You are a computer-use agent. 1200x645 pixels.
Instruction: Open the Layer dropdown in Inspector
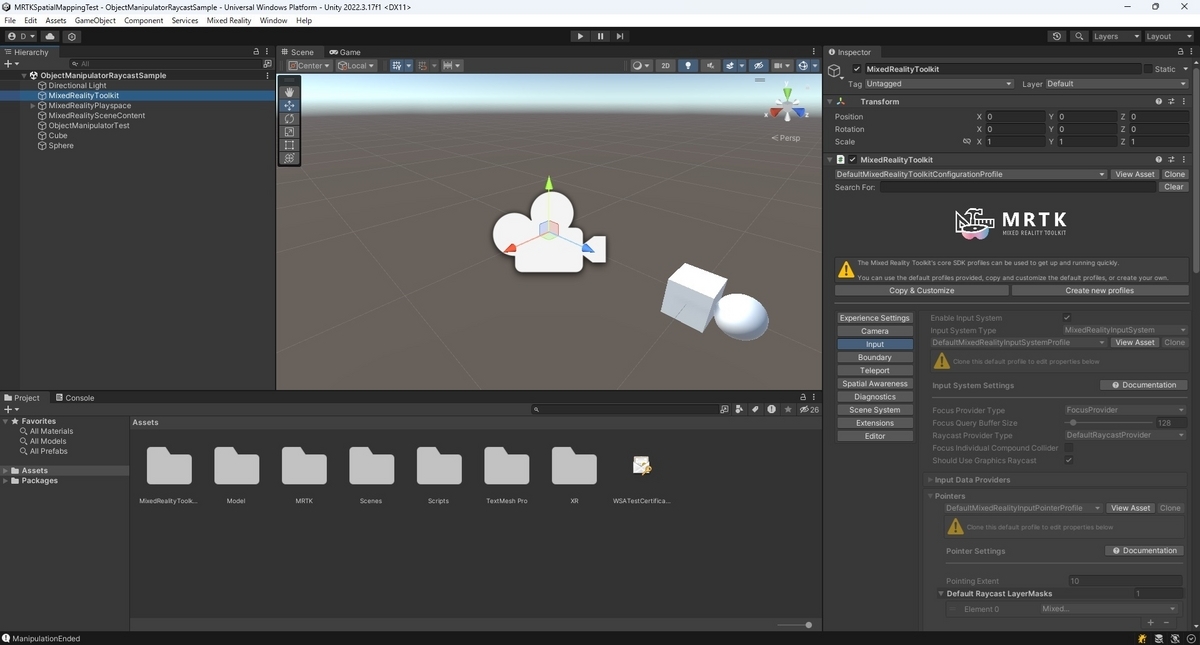tap(1118, 84)
